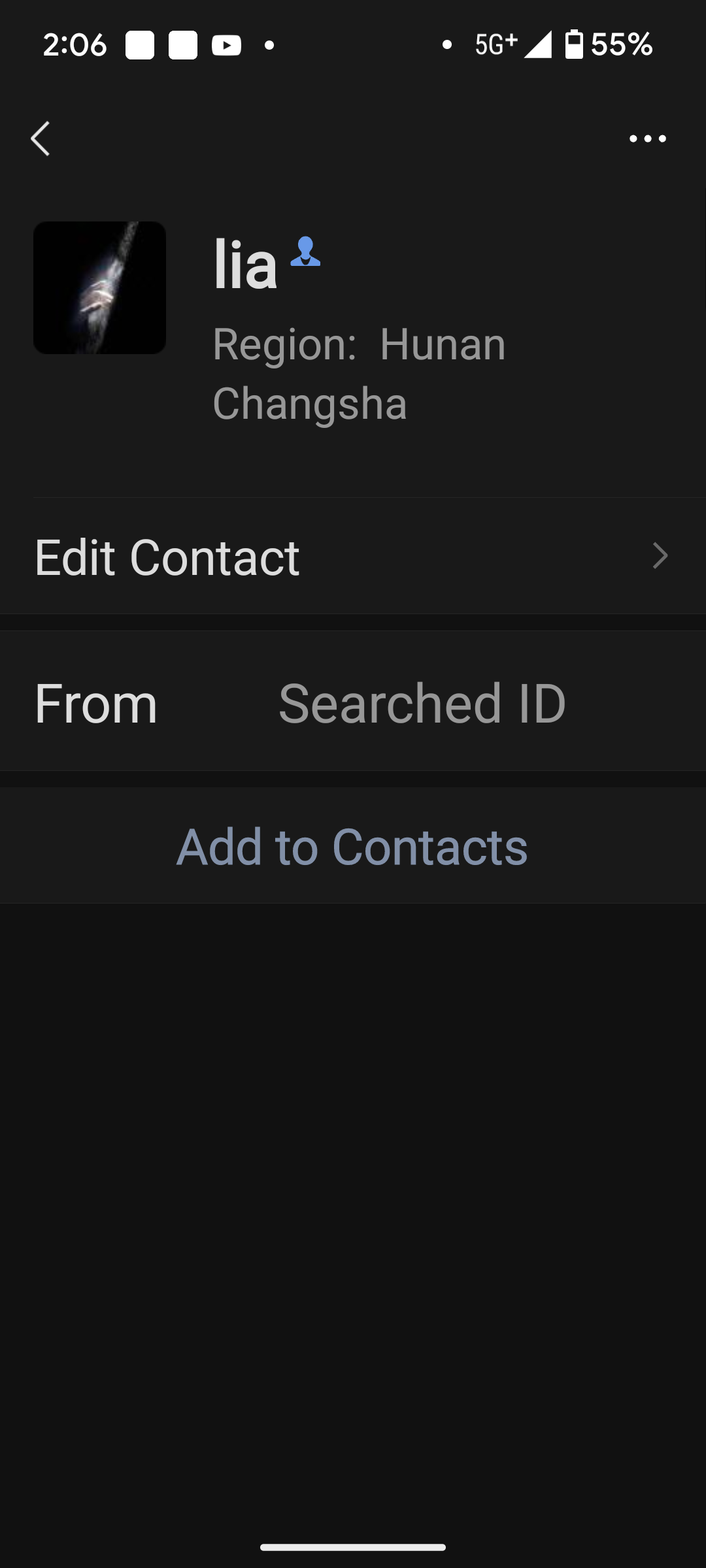The height and width of the screenshot is (1568, 706).
Task: Open the three-dot more options menu
Action: (647, 139)
